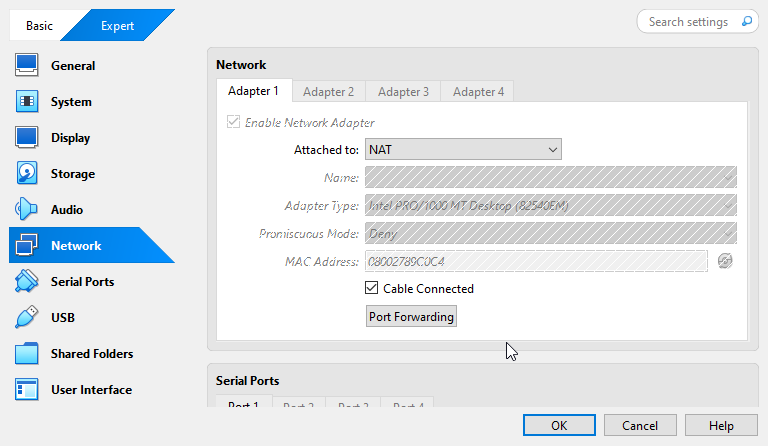Click the Storage disk icon

point(26,173)
